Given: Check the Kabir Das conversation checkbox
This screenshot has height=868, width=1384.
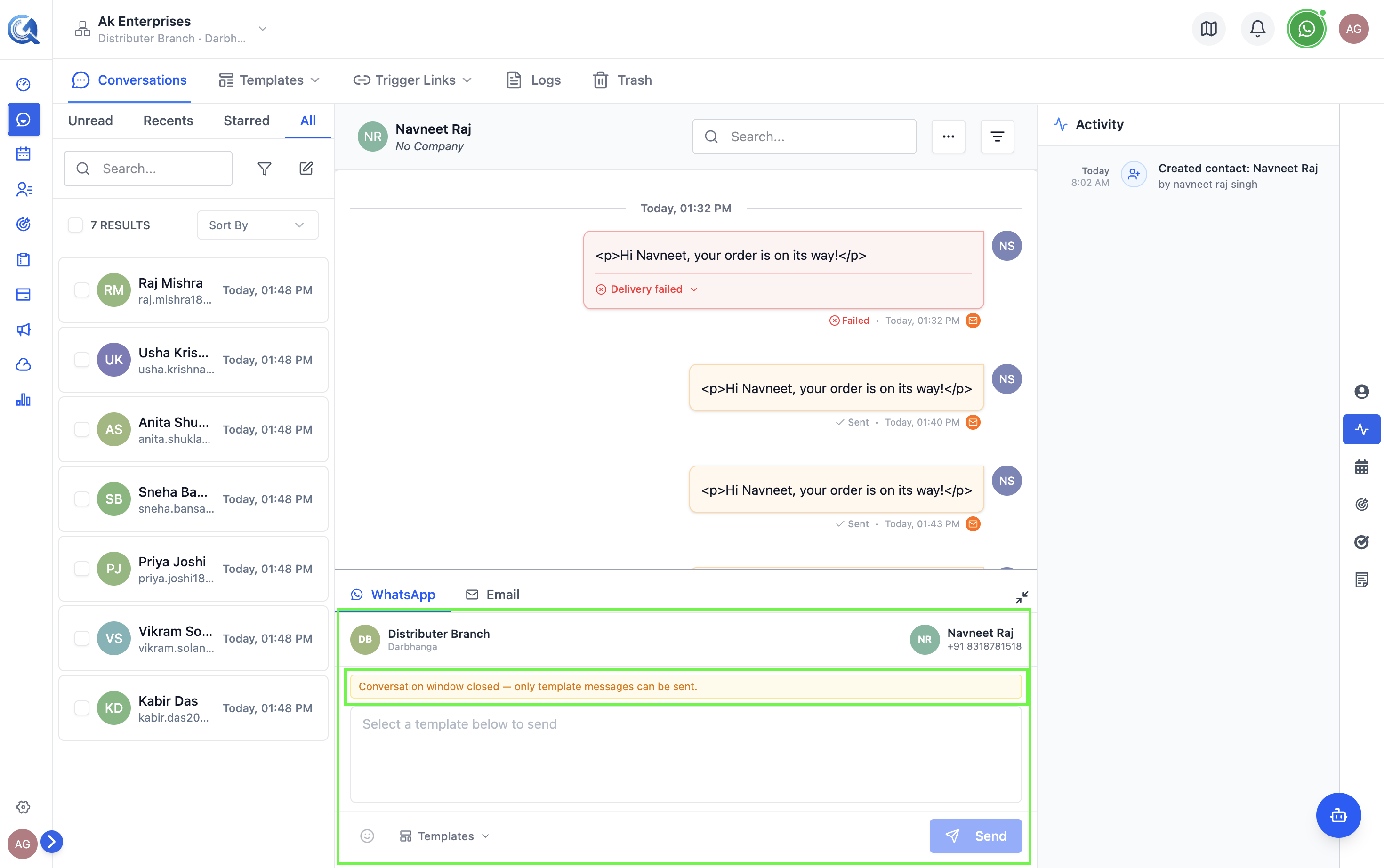Looking at the screenshot, I should 81,708.
